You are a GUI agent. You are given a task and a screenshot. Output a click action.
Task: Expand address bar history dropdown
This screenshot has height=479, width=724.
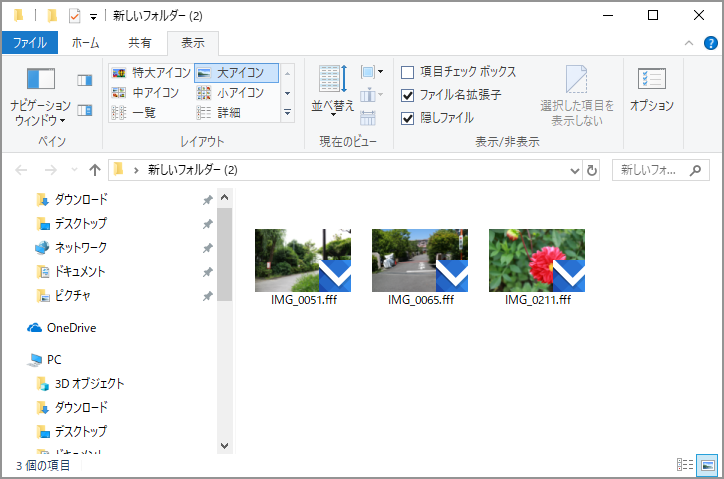coord(575,171)
